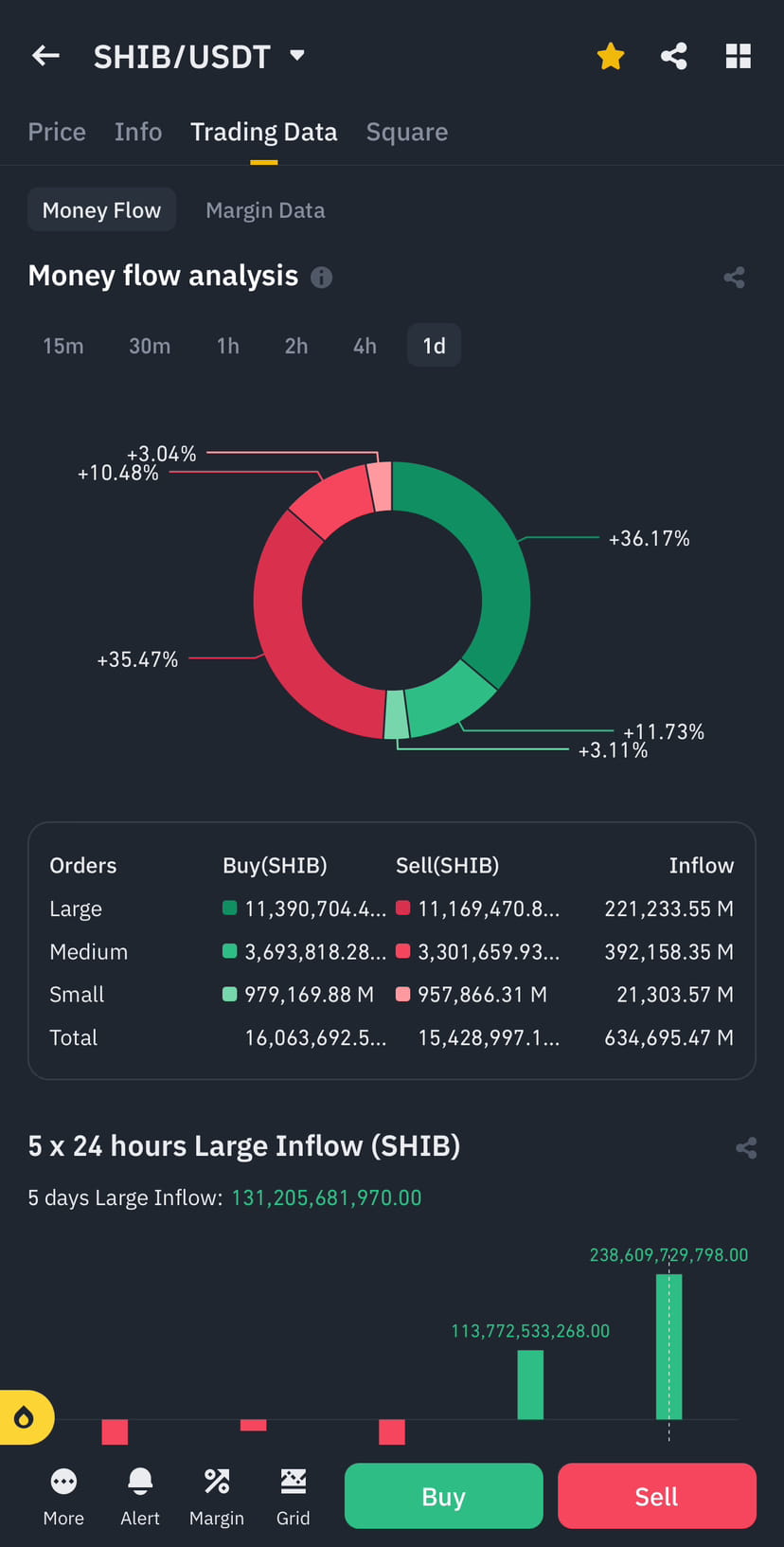Open Margin trading from the bottom bar
The height and width of the screenshot is (1547, 784).
(x=216, y=1497)
